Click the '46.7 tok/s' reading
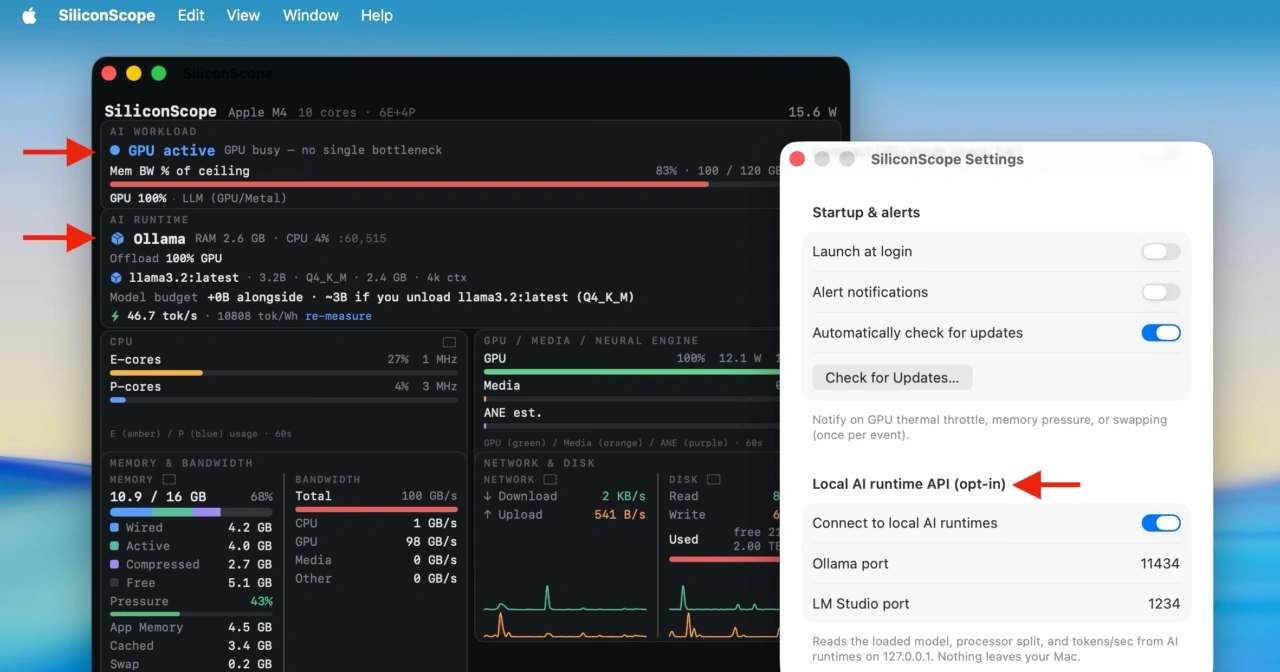The width and height of the screenshot is (1280, 672). tap(162, 316)
